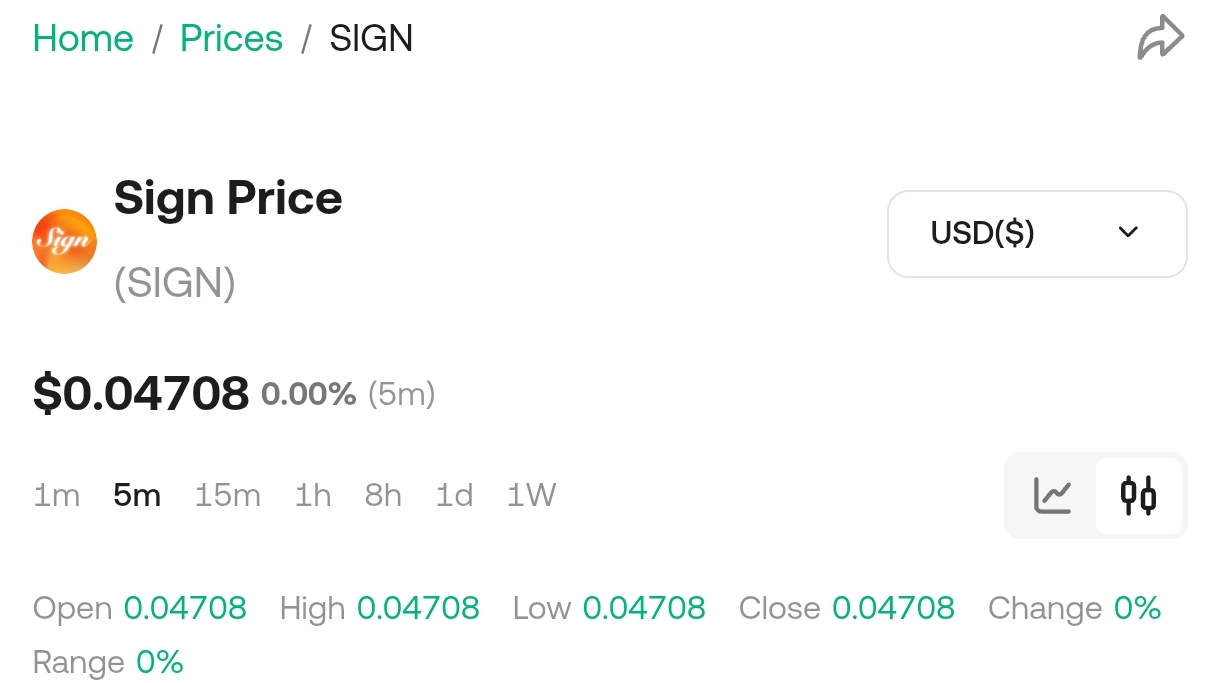This screenshot has height=683, width=1216.
Task: Choose the 1h interval
Action: click(x=313, y=495)
